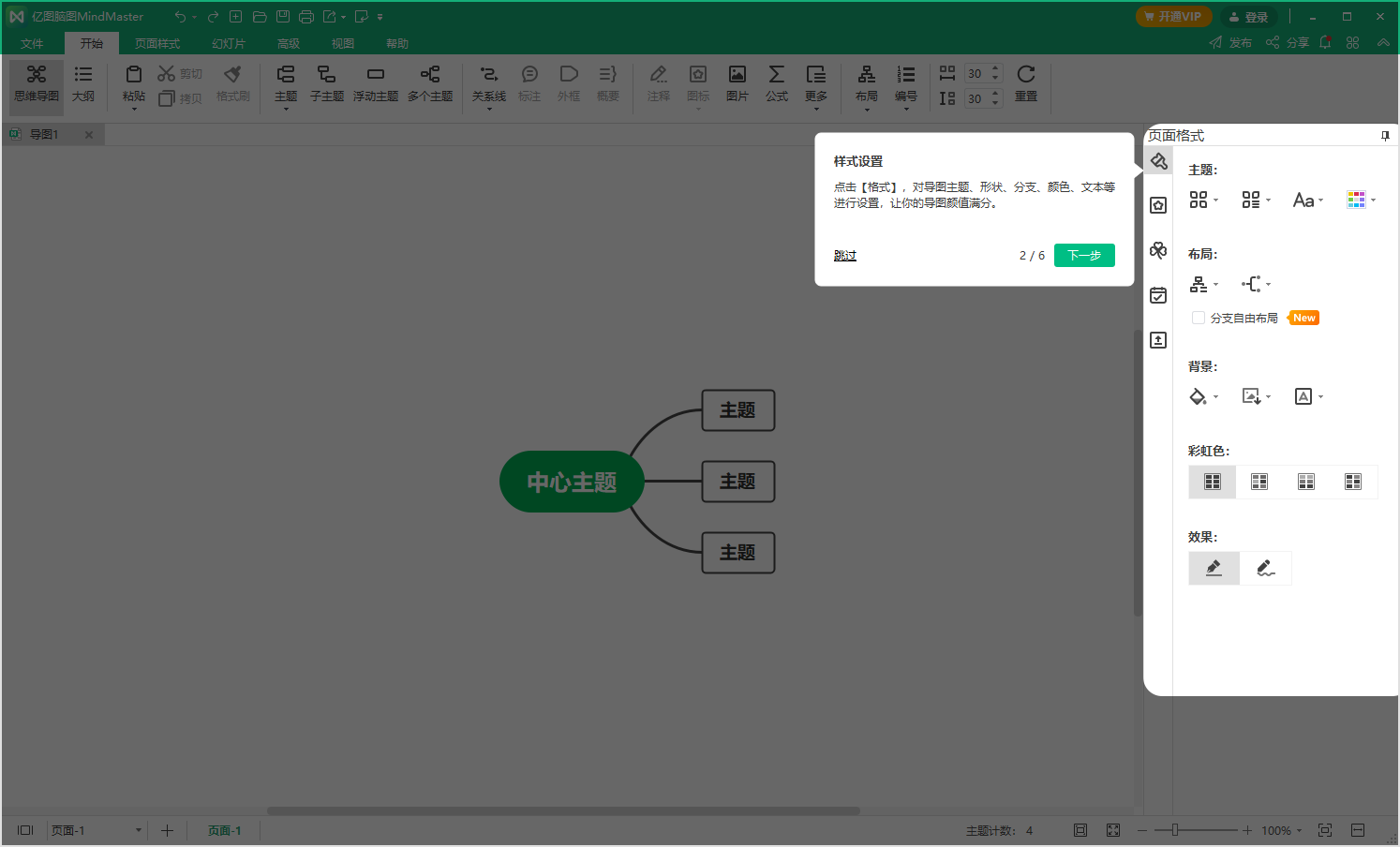Open the Aa theme font dropdown
Image resolution: width=1400 pixels, height=847 pixels.
pyautogui.click(x=1309, y=200)
